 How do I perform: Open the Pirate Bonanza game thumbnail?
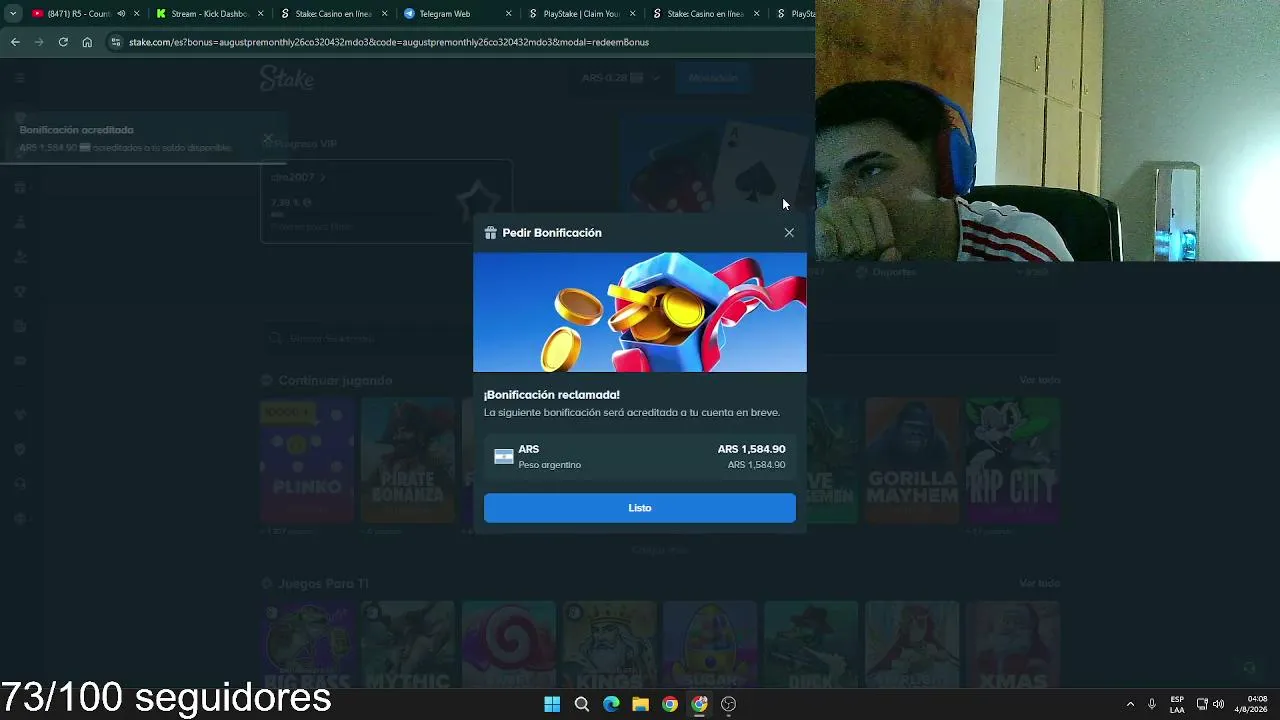tap(408, 461)
